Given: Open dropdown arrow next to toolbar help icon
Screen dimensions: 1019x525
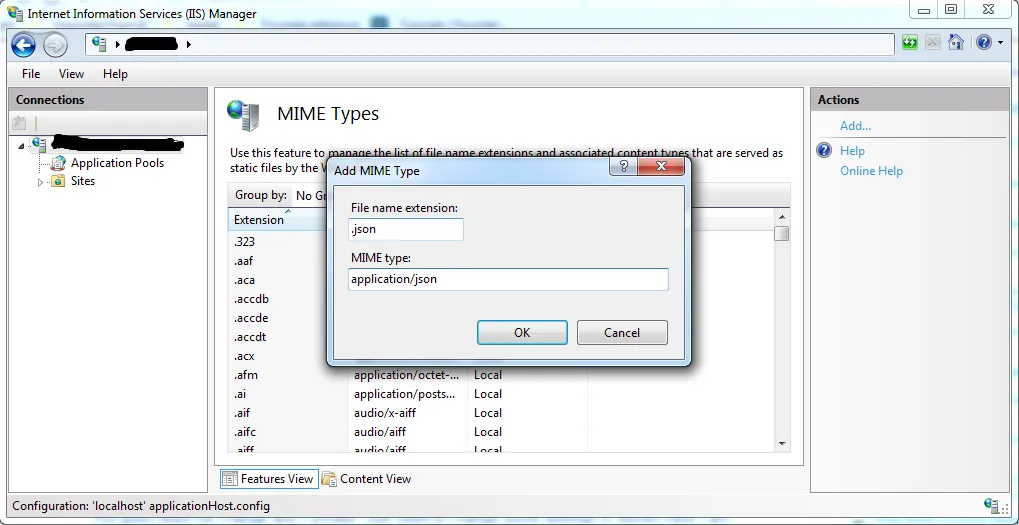Looking at the screenshot, I should 1000,44.
